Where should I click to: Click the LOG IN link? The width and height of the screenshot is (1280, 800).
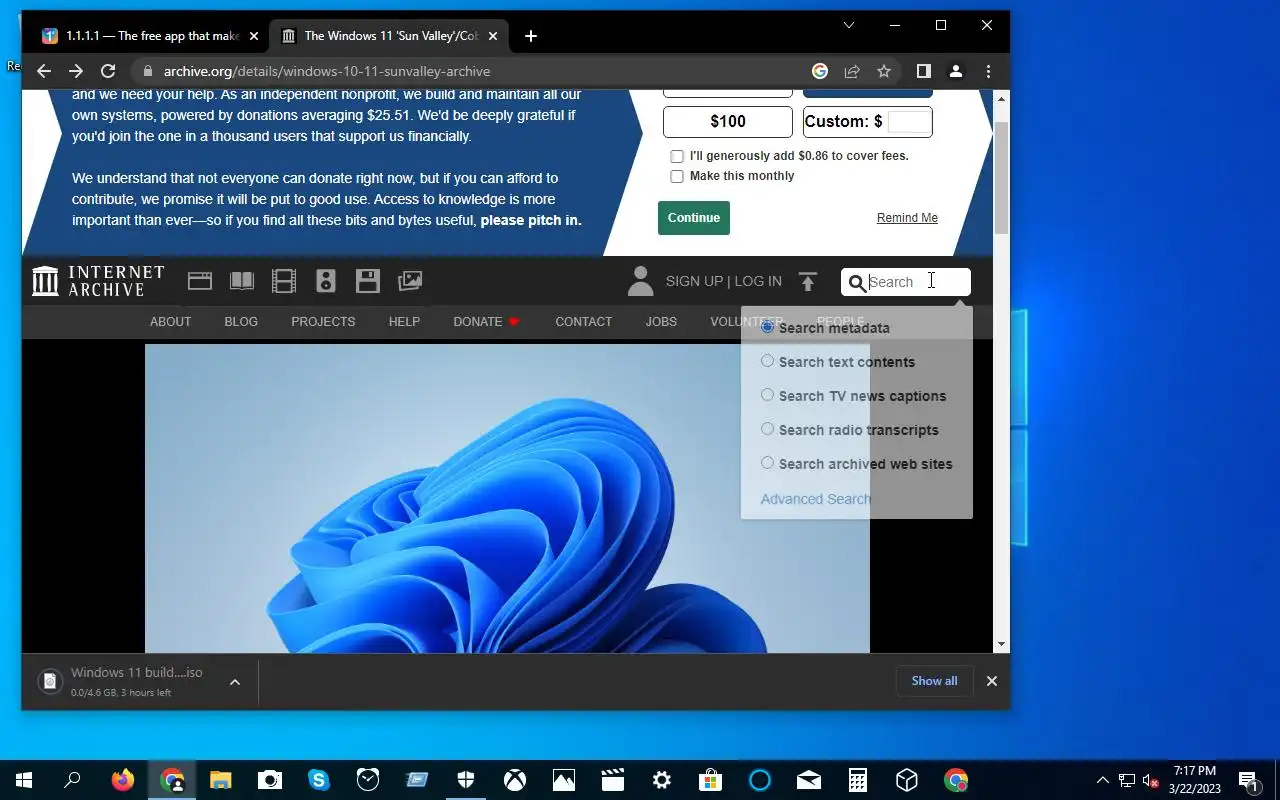tap(758, 281)
